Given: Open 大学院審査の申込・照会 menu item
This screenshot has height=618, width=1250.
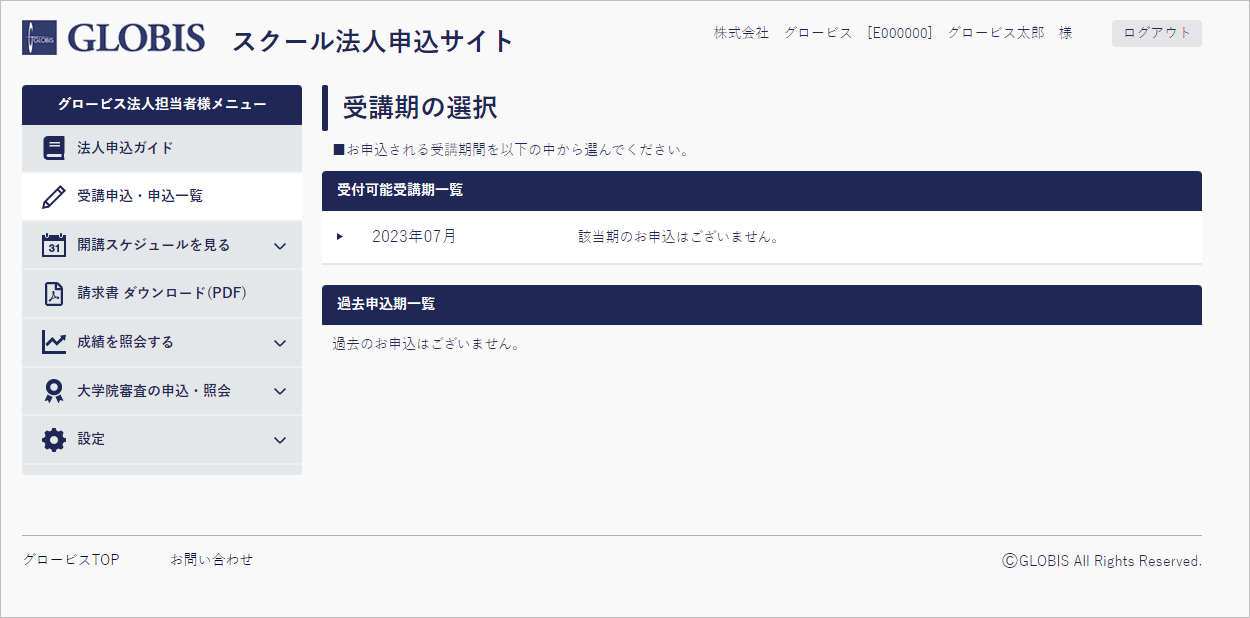Looking at the screenshot, I should click(162, 391).
